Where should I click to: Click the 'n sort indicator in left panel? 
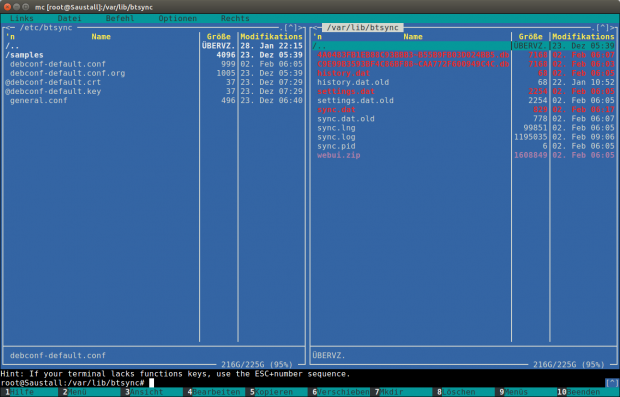tap(10, 37)
